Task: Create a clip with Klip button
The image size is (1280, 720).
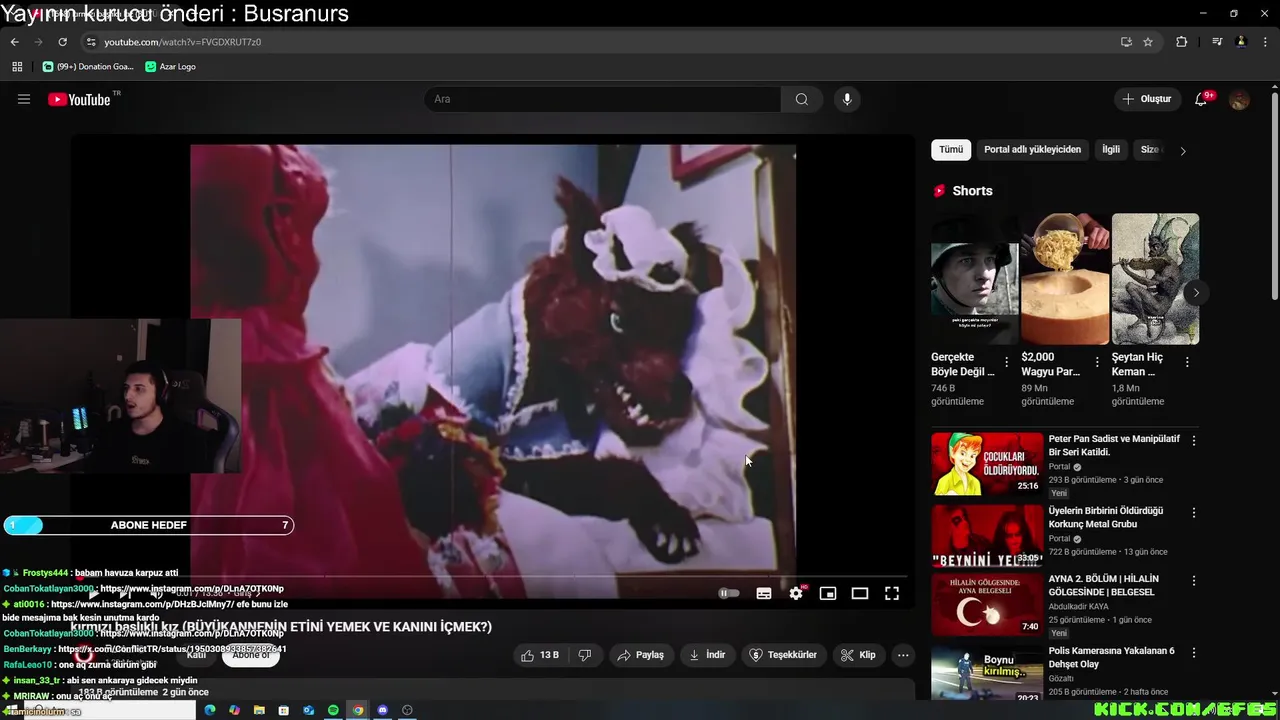Action: 858,655
